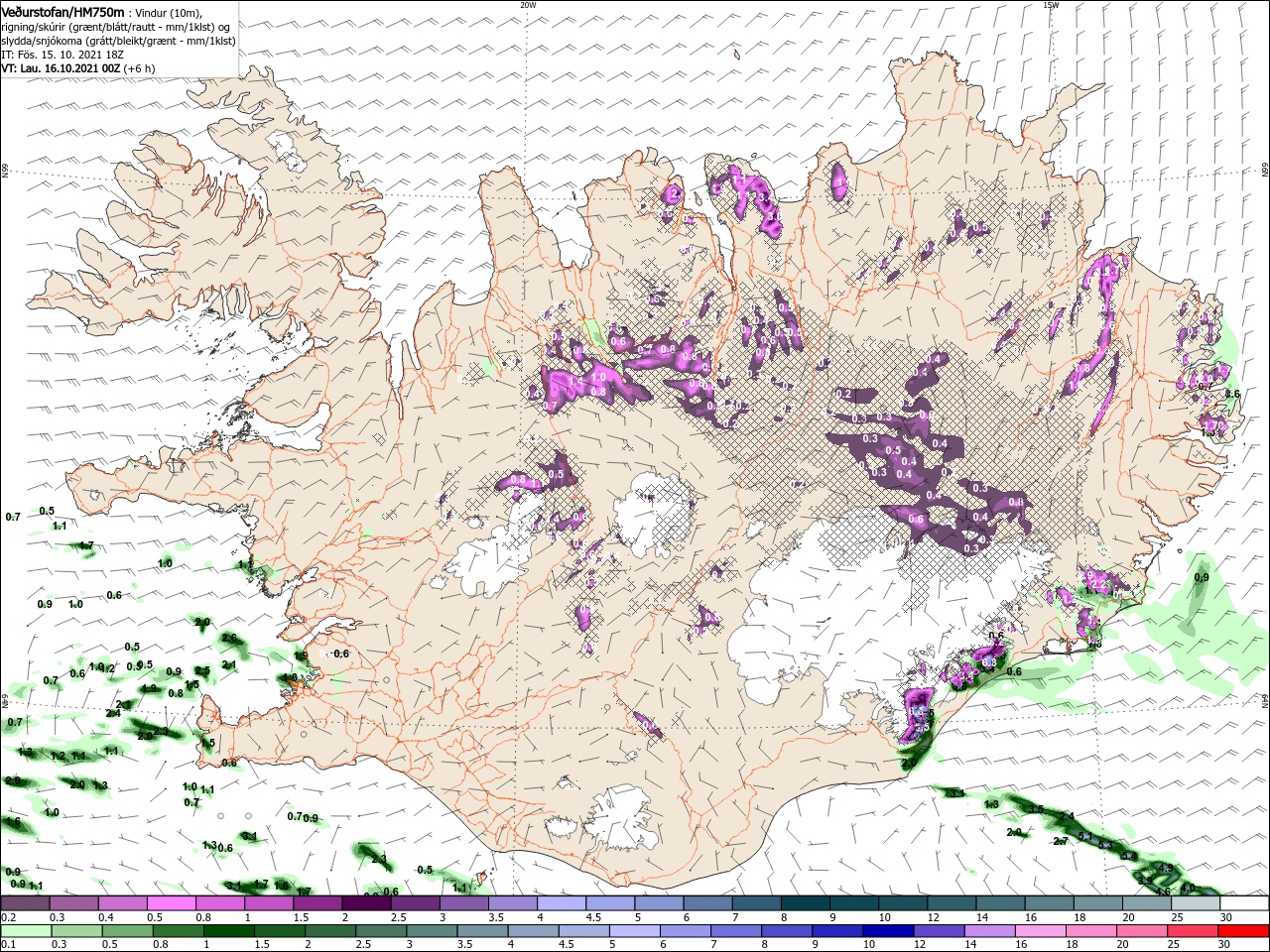Click the bright pink swatch between 0.5 and 0.8
The image size is (1270, 952).
click(x=171, y=903)
